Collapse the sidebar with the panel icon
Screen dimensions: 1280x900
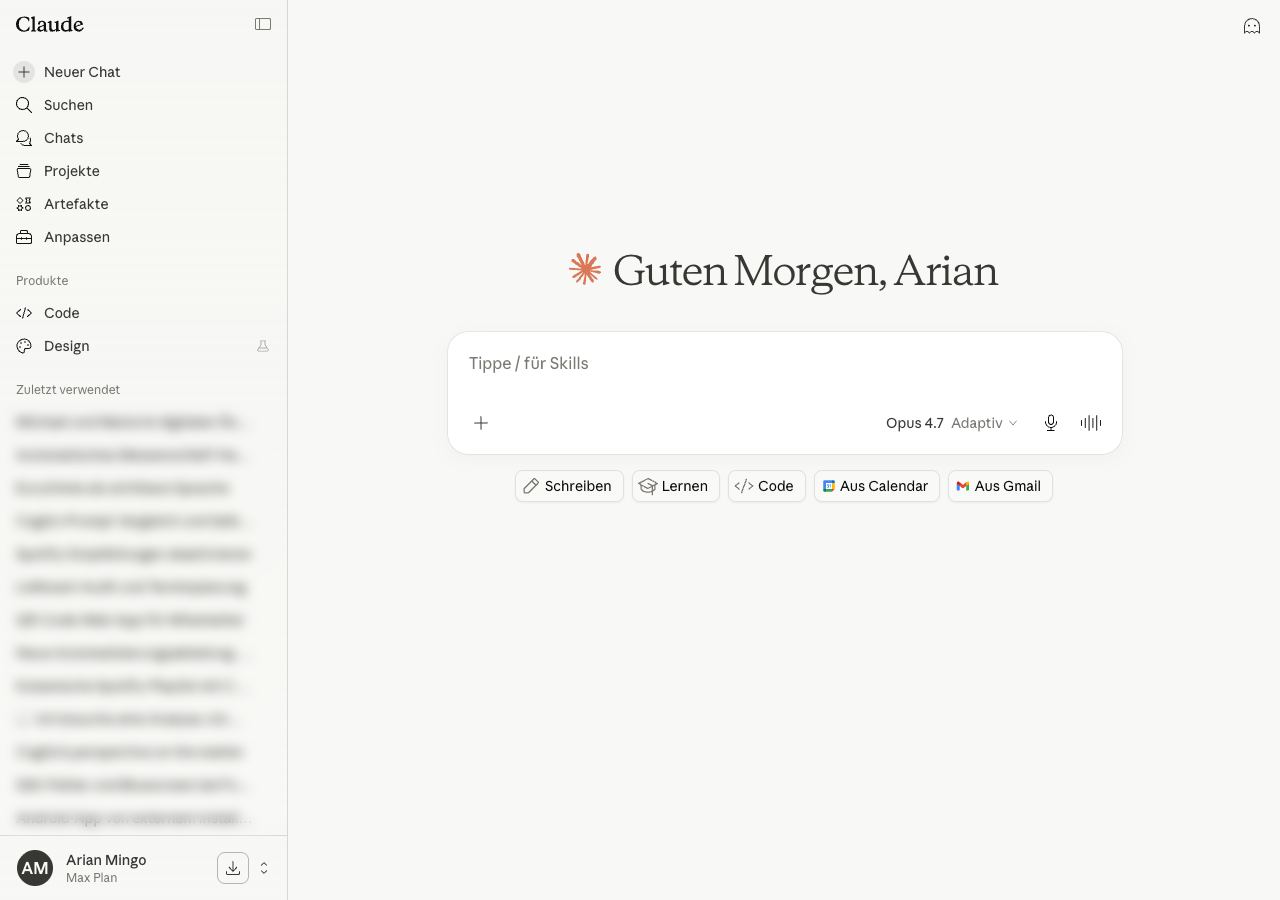(x=263, y=24)
